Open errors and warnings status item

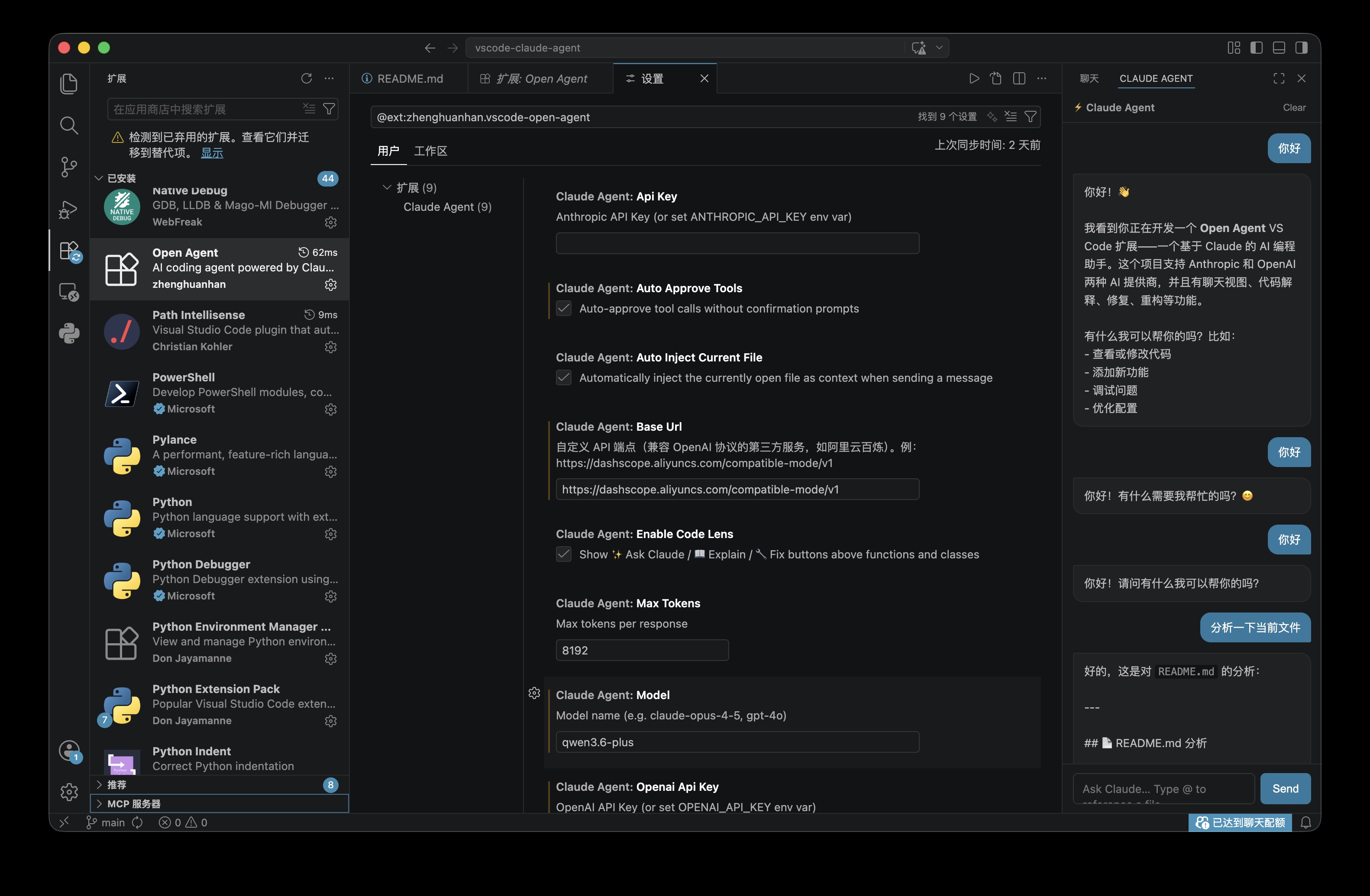[183, 822]
